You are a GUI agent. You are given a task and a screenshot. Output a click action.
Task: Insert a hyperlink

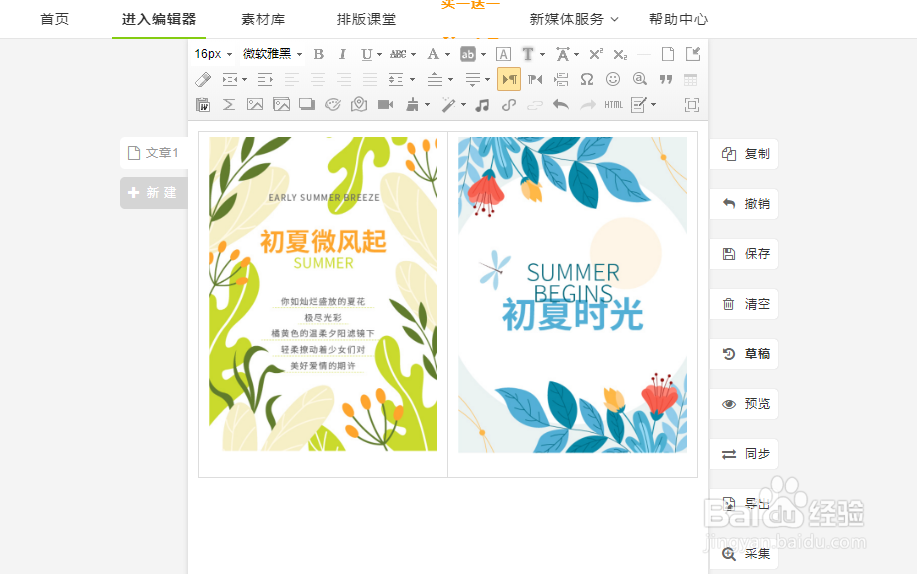pos(509,105)
